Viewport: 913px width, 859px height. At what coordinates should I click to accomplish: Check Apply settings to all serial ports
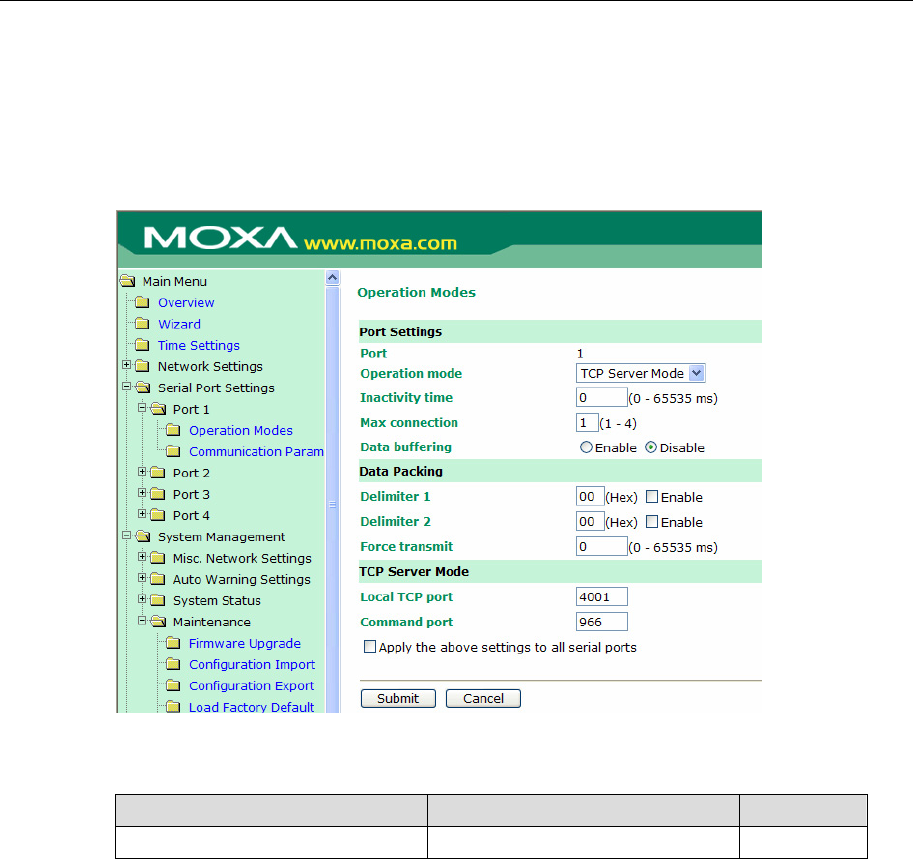370,647
